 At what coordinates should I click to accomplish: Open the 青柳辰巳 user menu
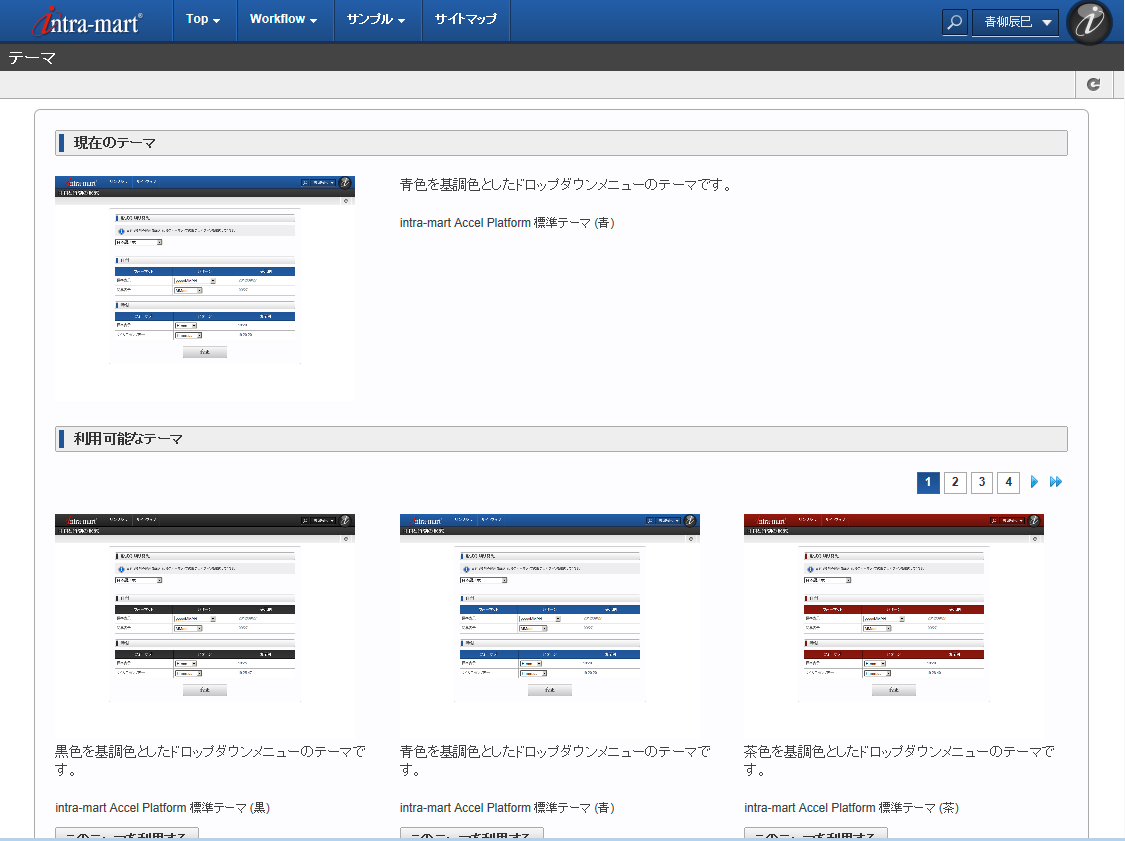[x=1015, y=22]
